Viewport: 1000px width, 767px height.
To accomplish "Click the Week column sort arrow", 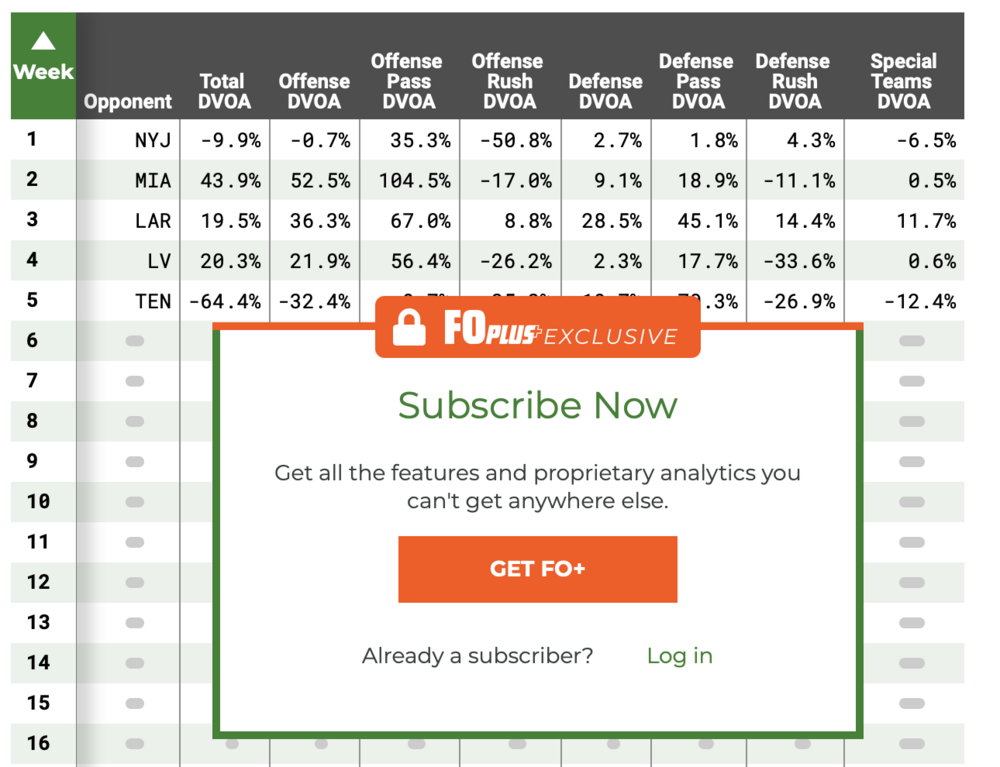I will coord(43,41).
